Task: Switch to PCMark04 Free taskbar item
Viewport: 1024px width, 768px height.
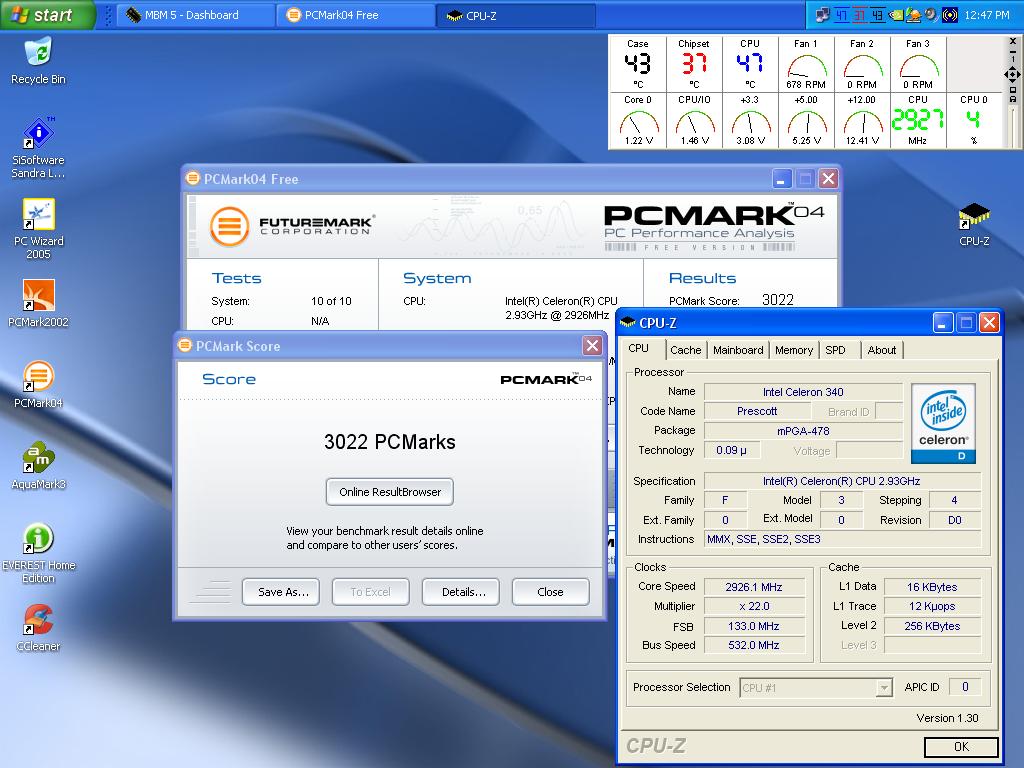Action: [x=356, y=15]
